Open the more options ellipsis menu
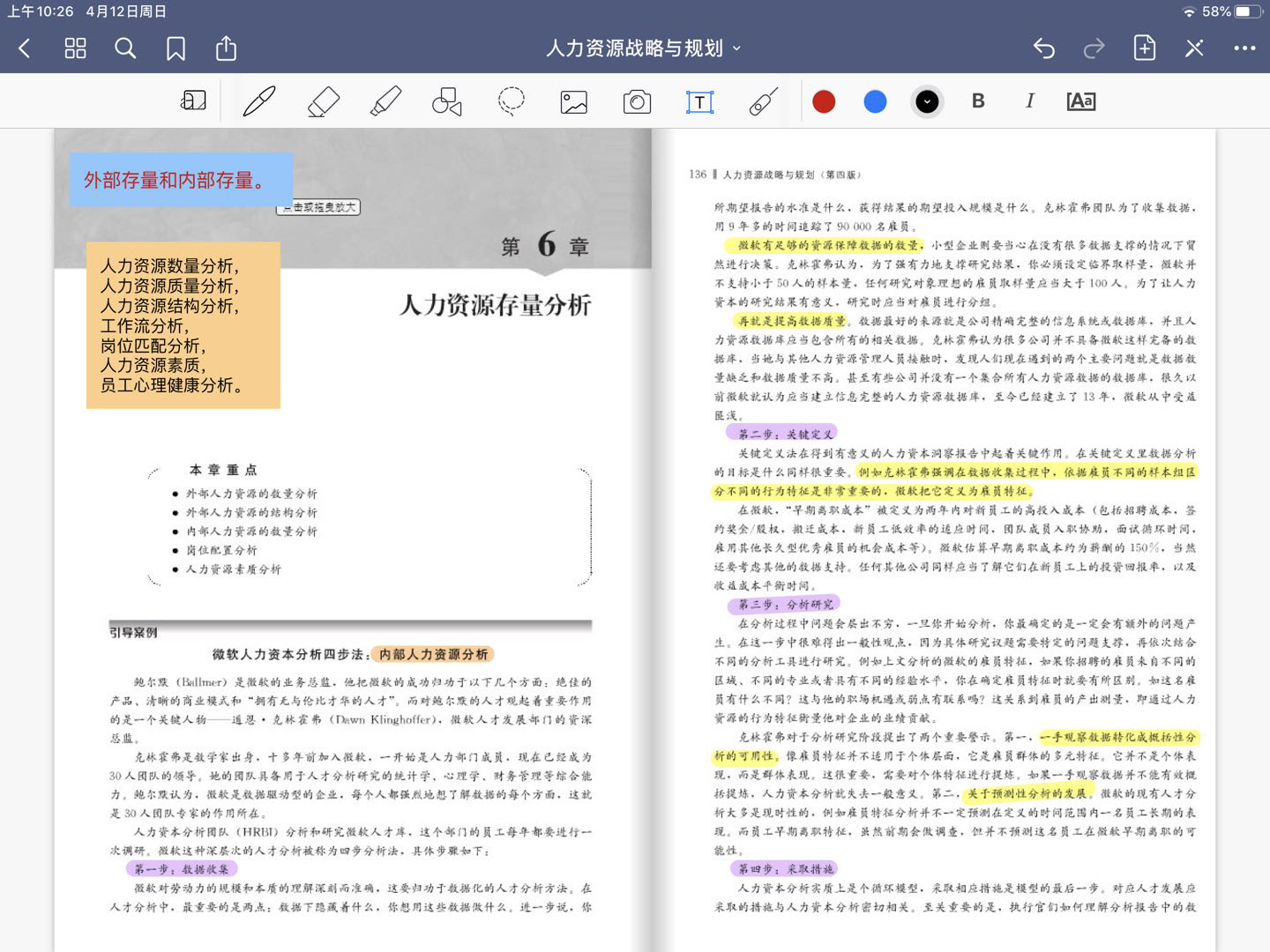Viewport: 1270px width, 952px height. [x=1244, y=48]
